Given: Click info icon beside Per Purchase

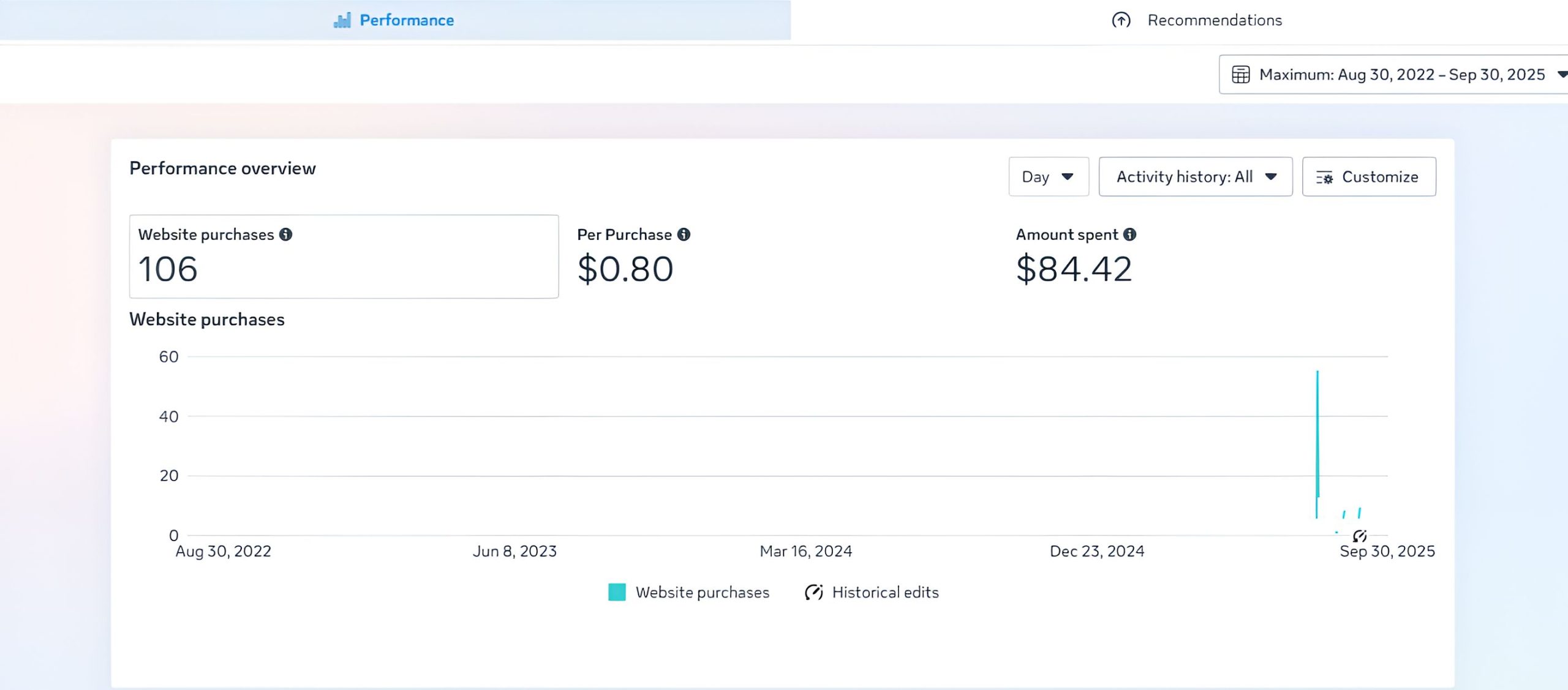Looking at the screenshot, I should click(x=684, y=234).
